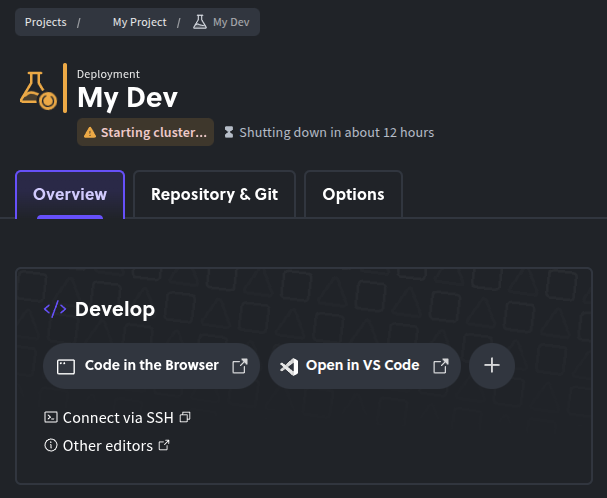Click the info icon beside Other editors
The width and height of the screenshot is (607, 498).
tap(51, 445)
